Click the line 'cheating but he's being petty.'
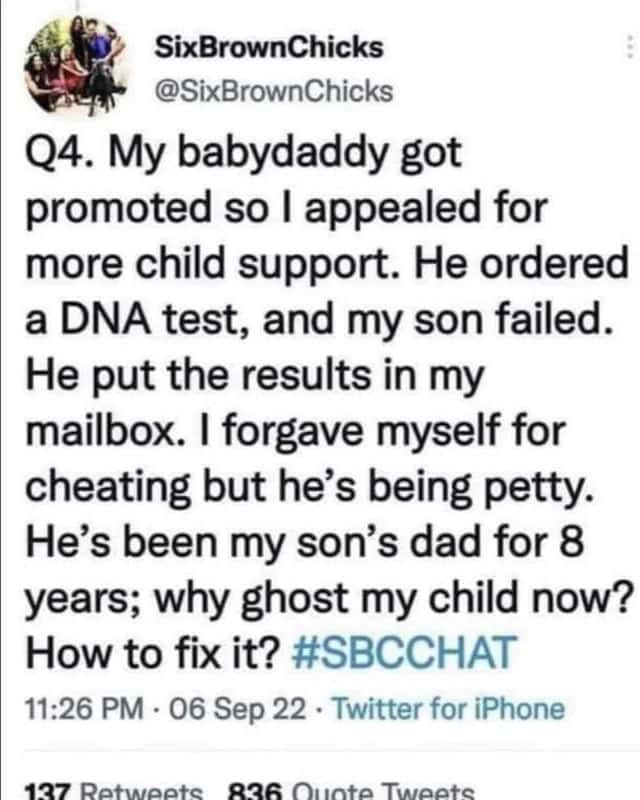 click(x=310, y=488)
